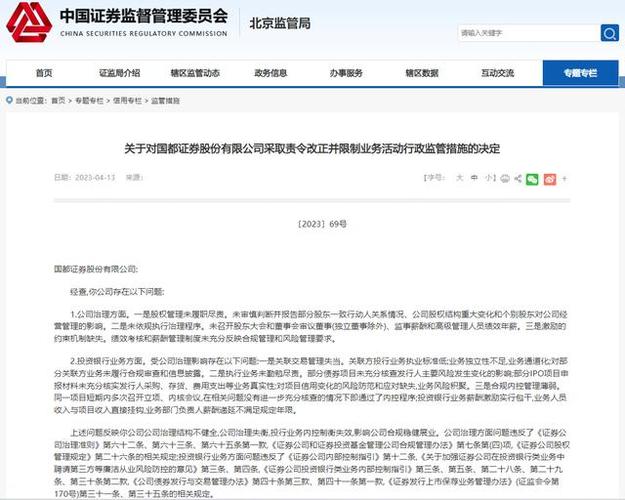Viewport: 625px width, 500px height.
Task: Click the article title about 国都证券
Action: [312, 149]
